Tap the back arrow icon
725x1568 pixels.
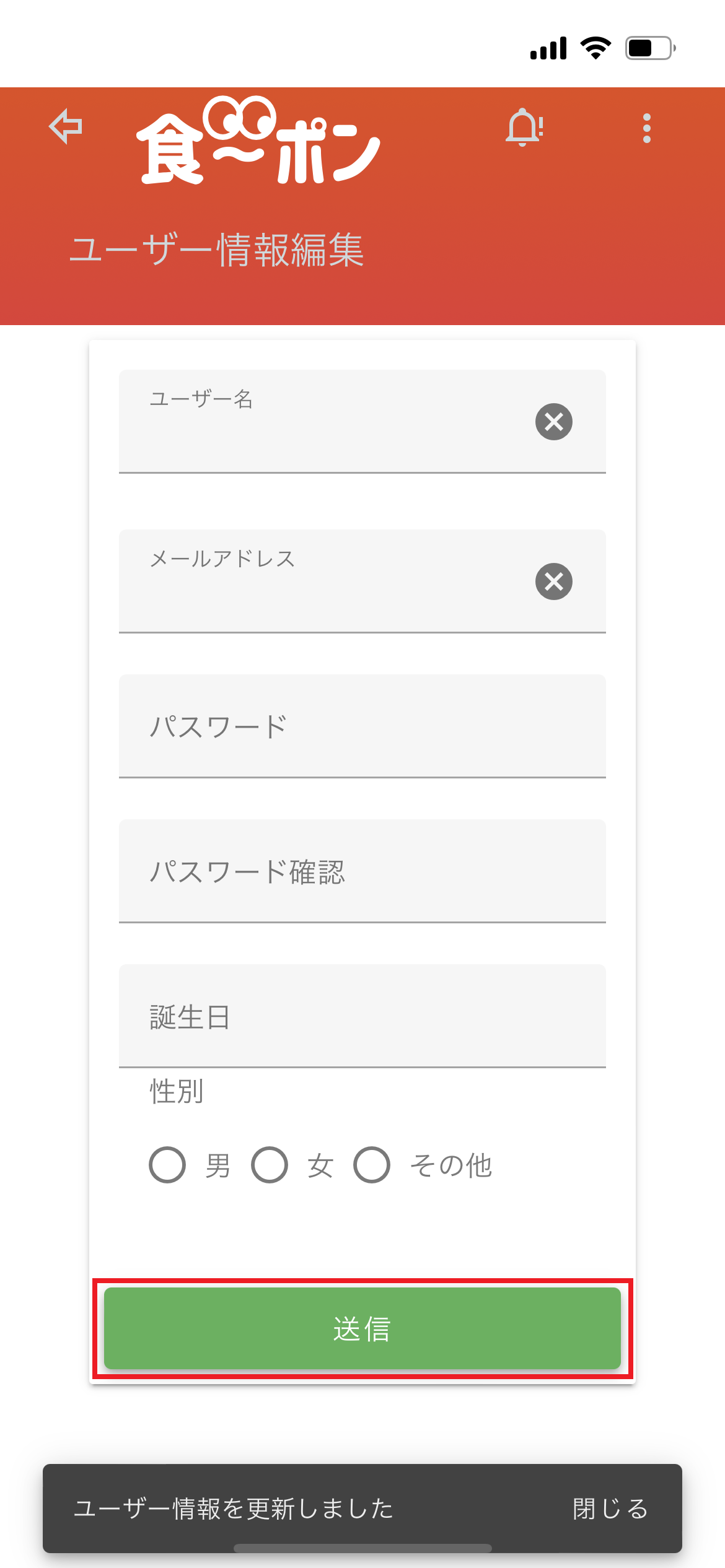pyautogui.click(x=66, y=126)
